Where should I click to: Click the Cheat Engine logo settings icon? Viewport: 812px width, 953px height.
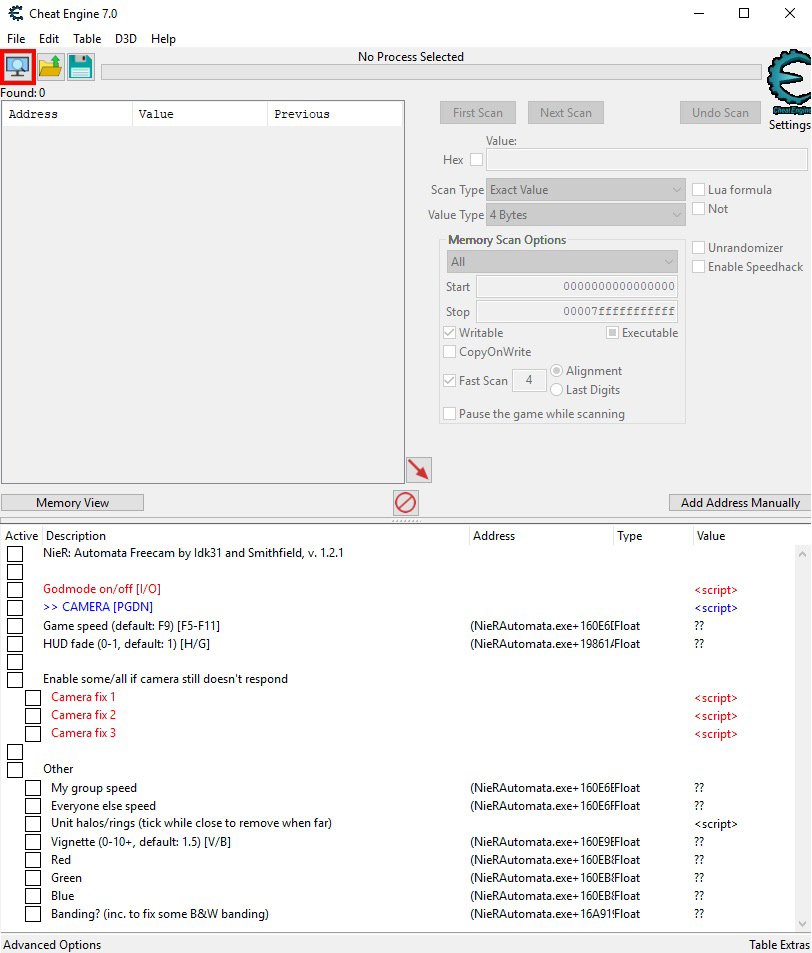click(x=789, y=82)
